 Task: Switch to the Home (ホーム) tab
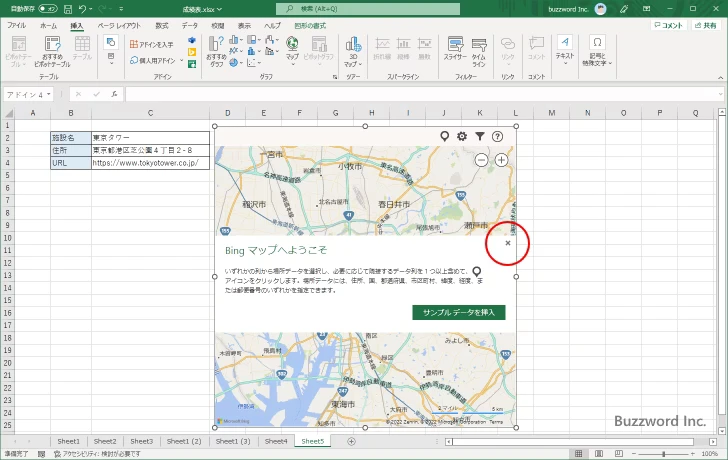[x=48, y=26]
